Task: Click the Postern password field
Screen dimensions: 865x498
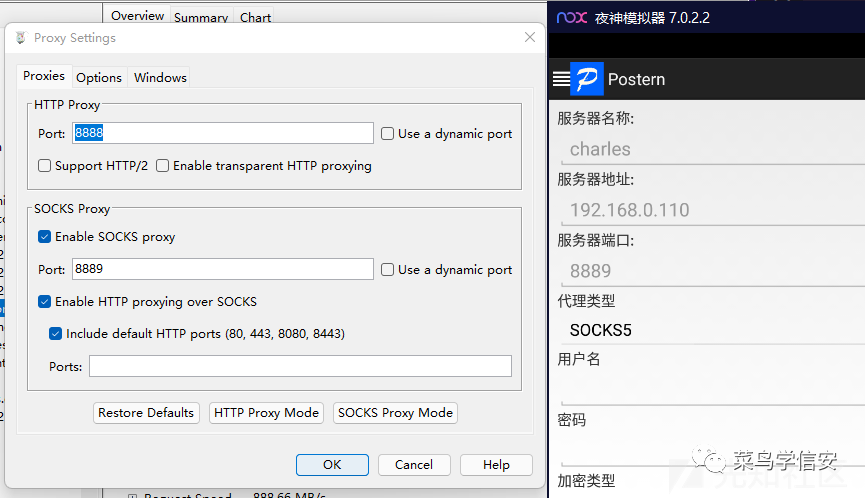Action: coord(712,451)
